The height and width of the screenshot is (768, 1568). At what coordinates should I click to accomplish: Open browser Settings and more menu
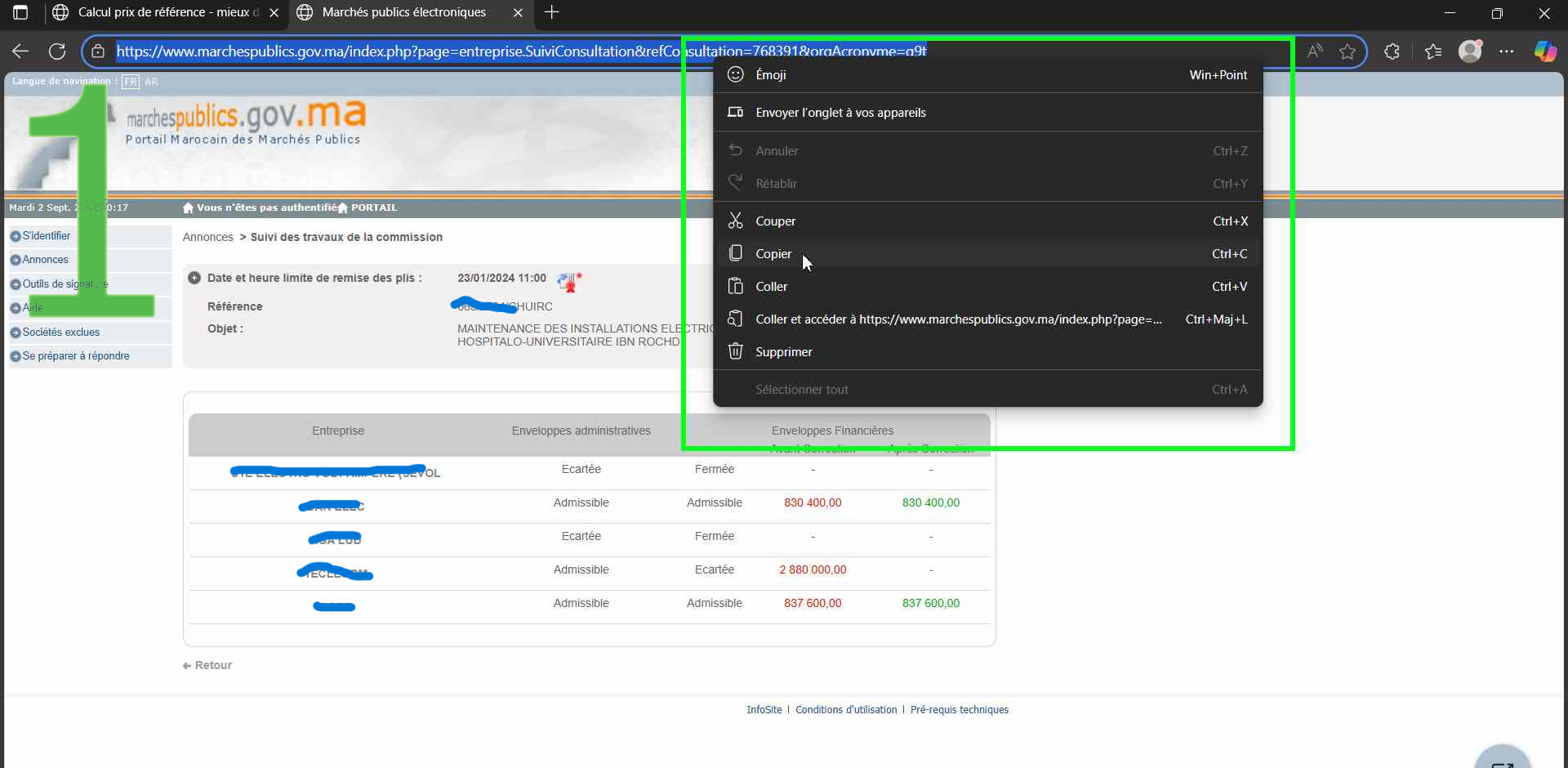(1507, 51)
